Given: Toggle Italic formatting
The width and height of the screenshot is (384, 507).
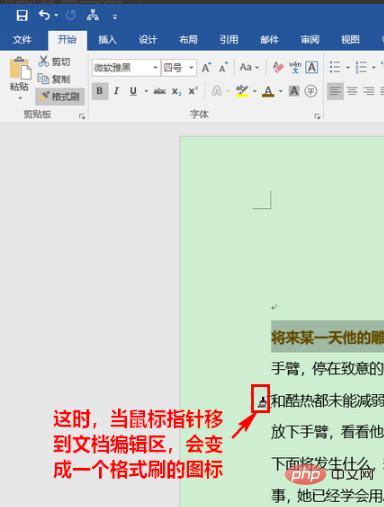Looking at the screenshot, I should (116, 91).
